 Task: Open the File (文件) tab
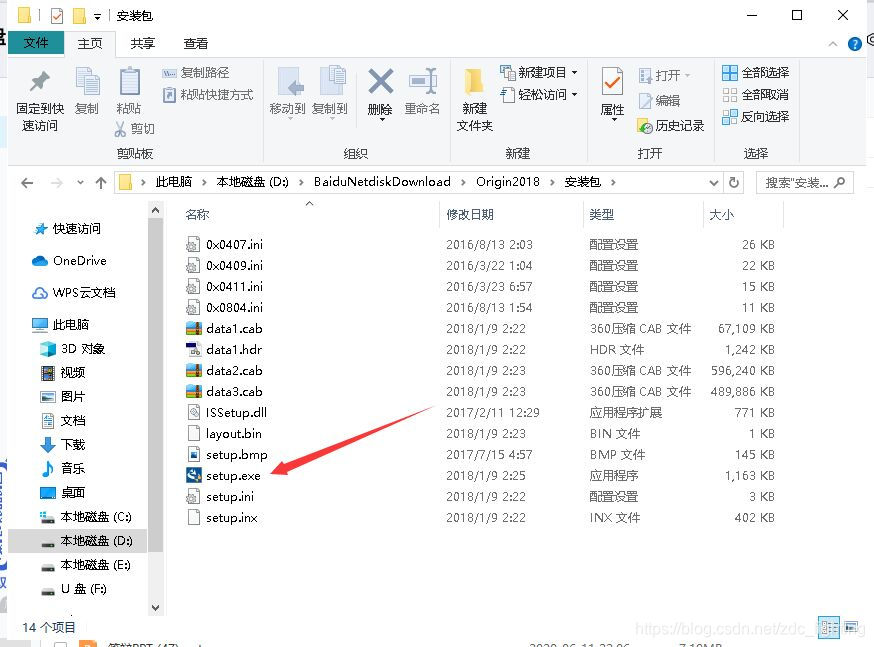36,43
